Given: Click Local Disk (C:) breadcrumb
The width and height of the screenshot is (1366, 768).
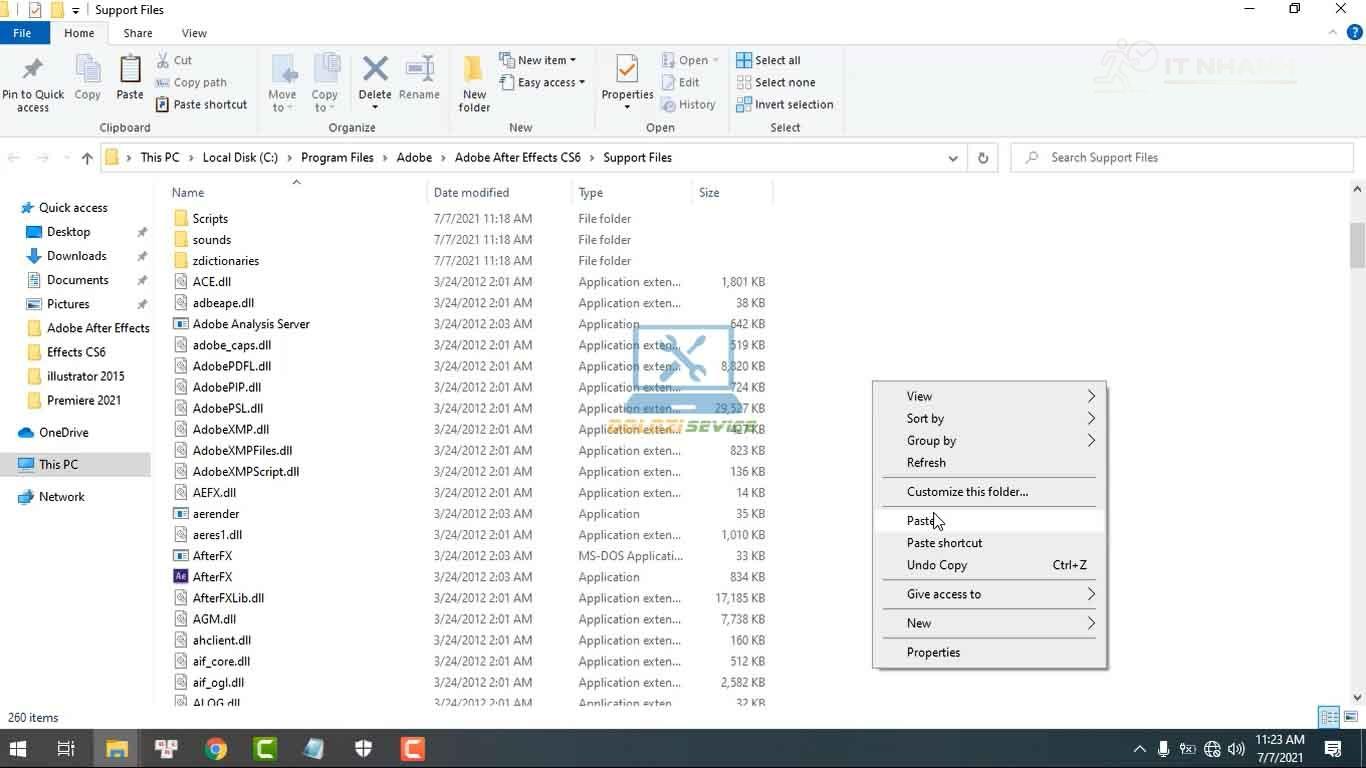Looking at the screenshot, I should 240,158.
